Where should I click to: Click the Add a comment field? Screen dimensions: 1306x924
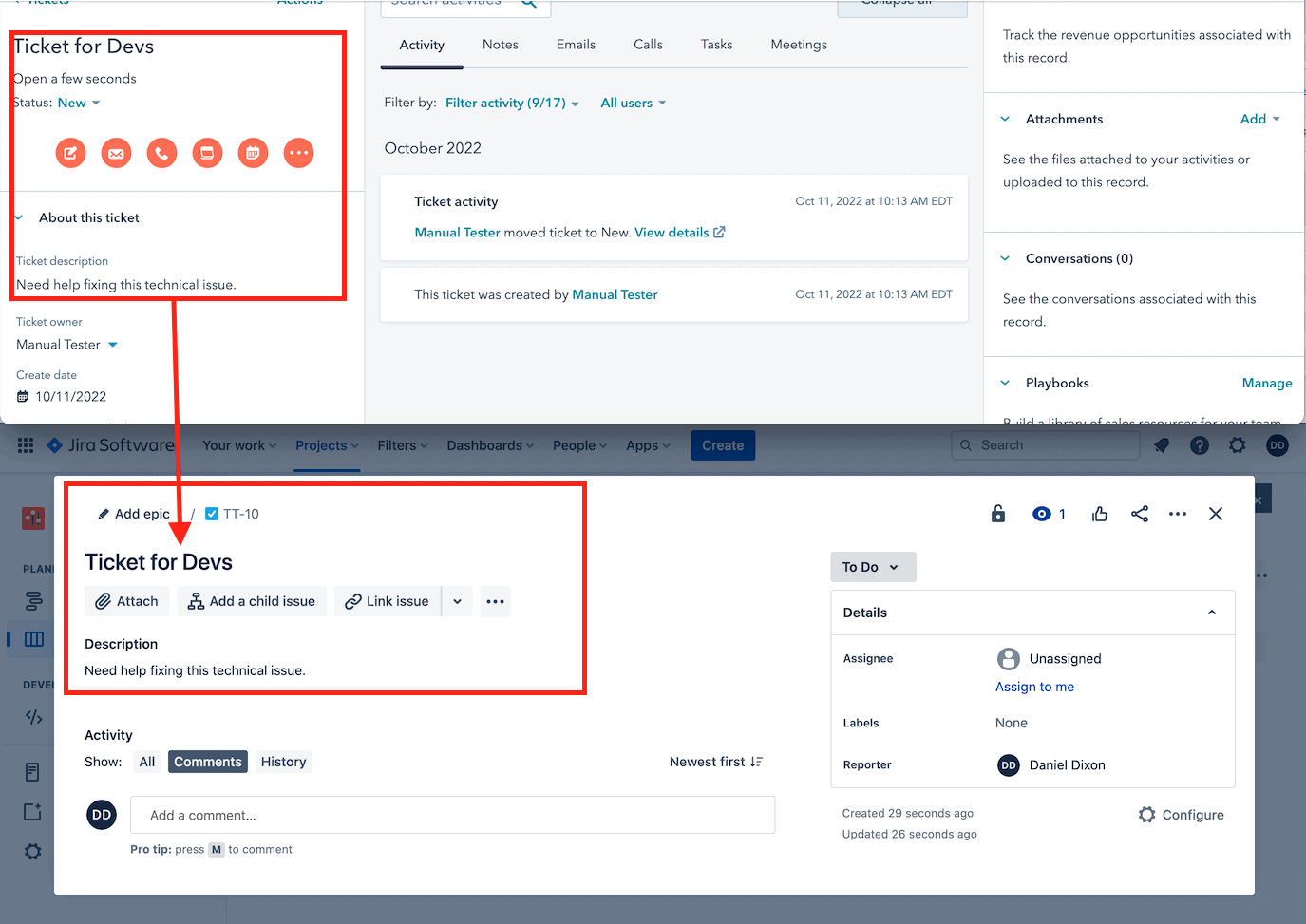pos(452,815)
